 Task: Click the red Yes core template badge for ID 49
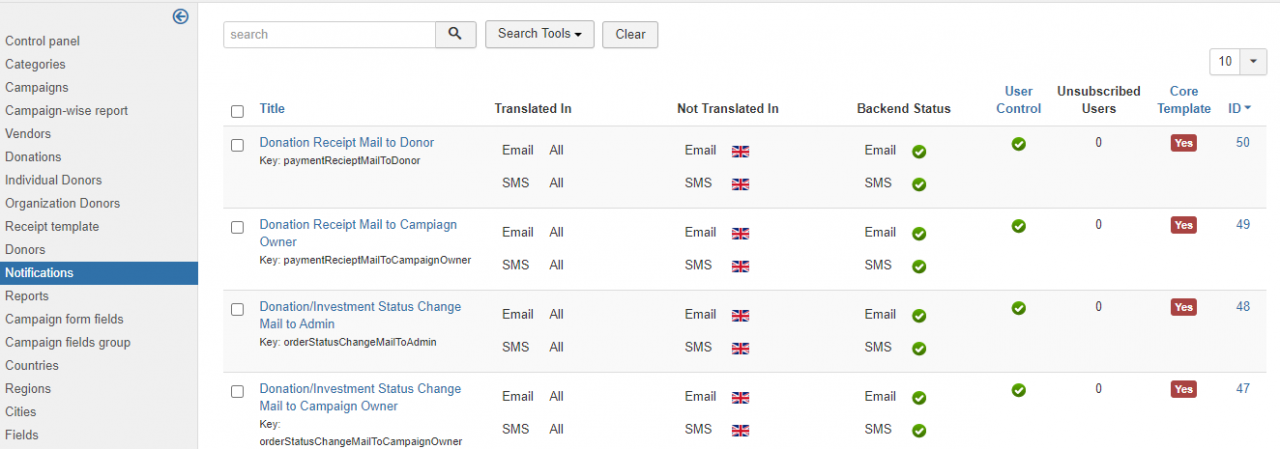coord(1183,225)
